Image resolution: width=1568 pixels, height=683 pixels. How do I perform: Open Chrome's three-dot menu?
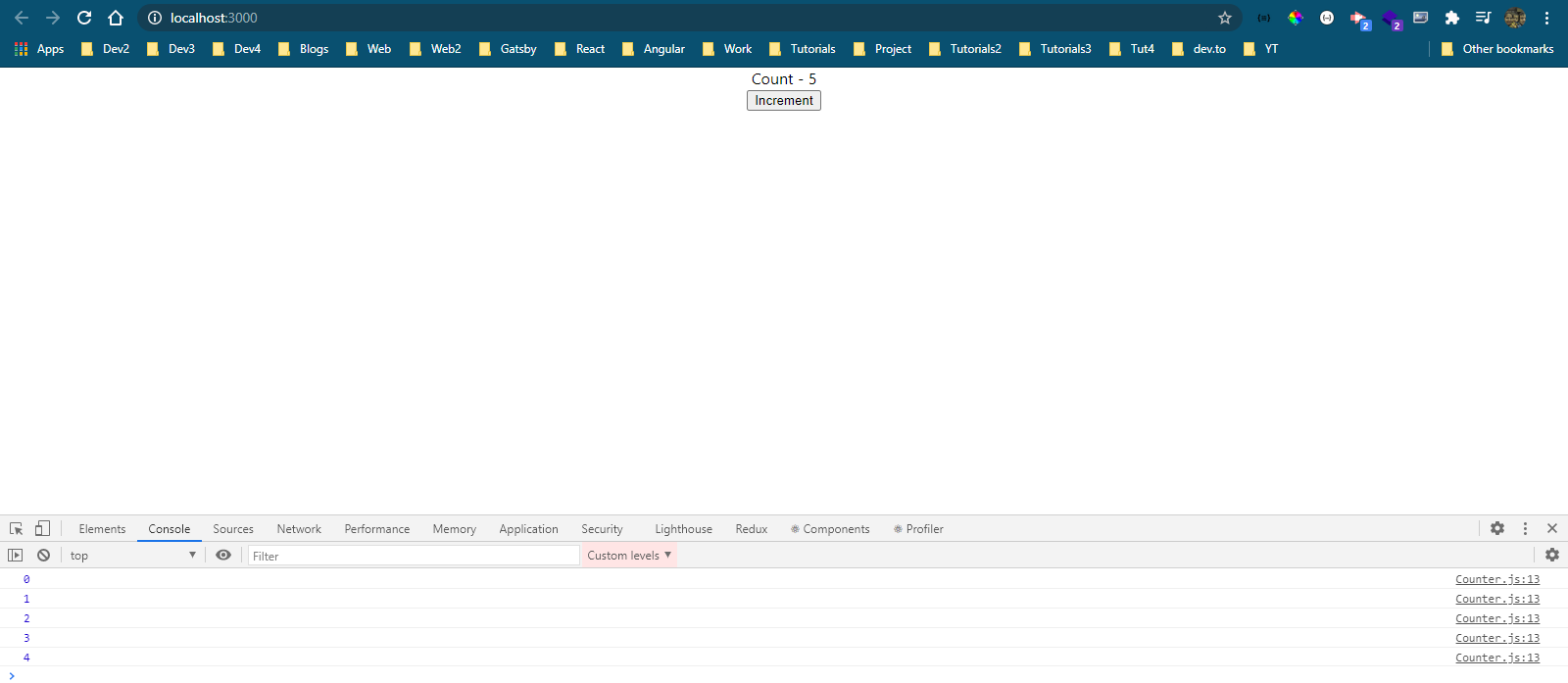click(x=1546, y=18)
